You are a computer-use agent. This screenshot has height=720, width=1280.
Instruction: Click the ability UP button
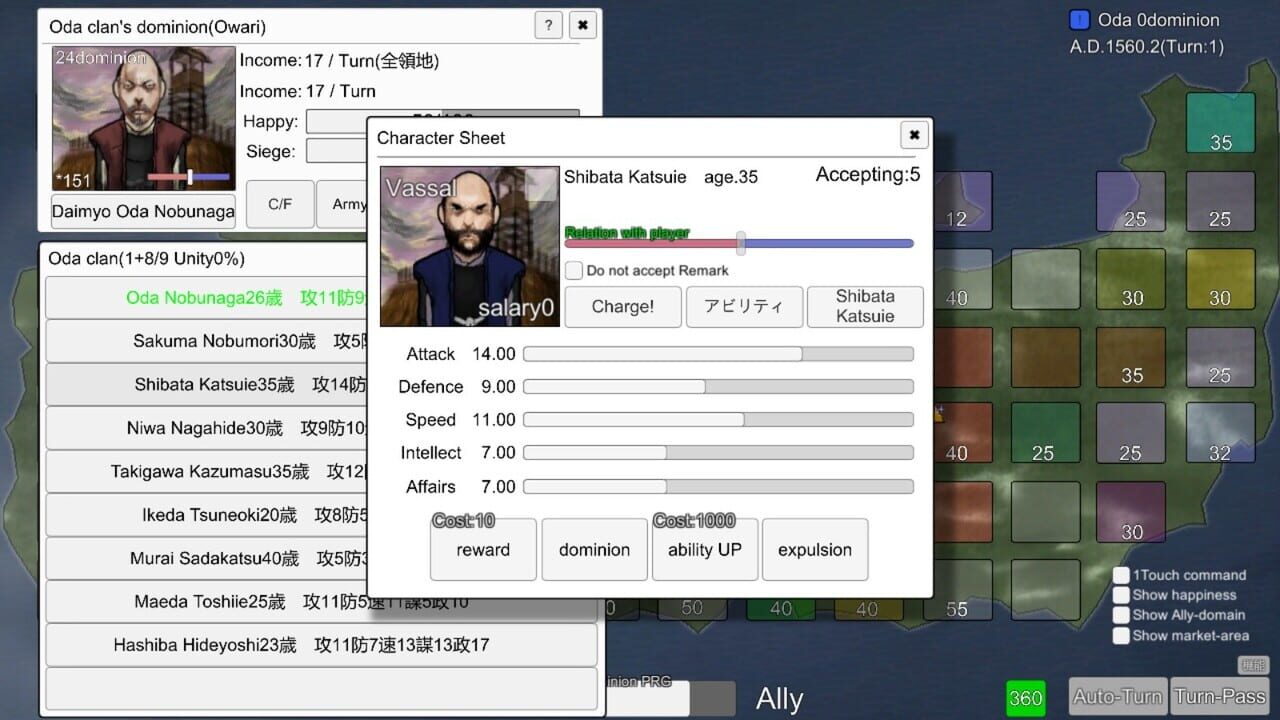(x=705, y=550)
